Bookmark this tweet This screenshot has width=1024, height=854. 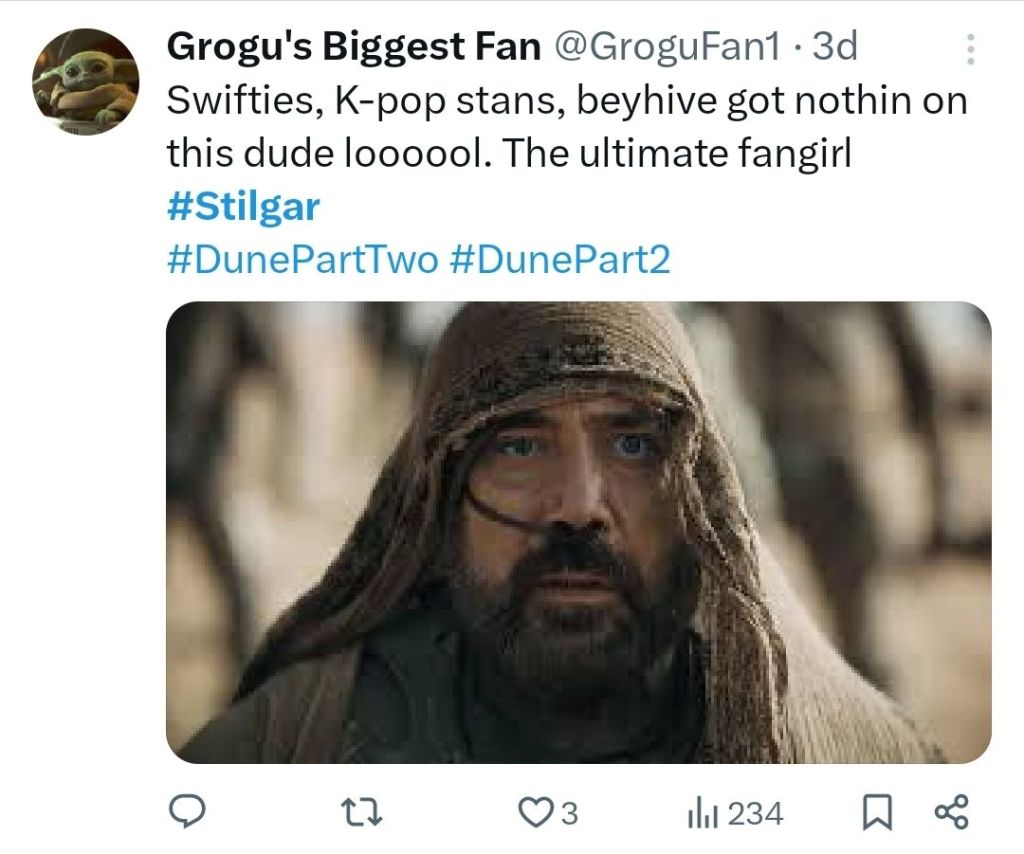[x=877, y=813]
